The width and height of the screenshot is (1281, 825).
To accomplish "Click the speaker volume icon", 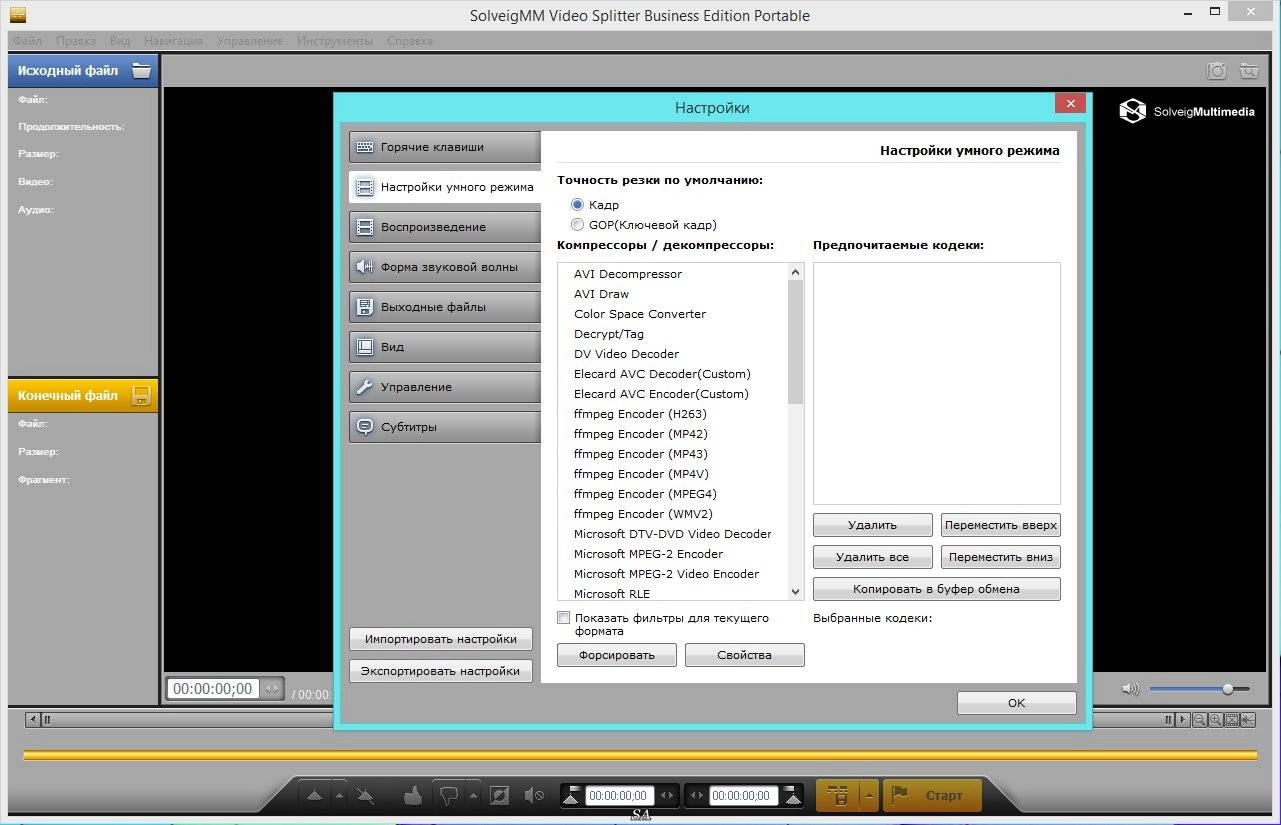I will click(1131, 689).
